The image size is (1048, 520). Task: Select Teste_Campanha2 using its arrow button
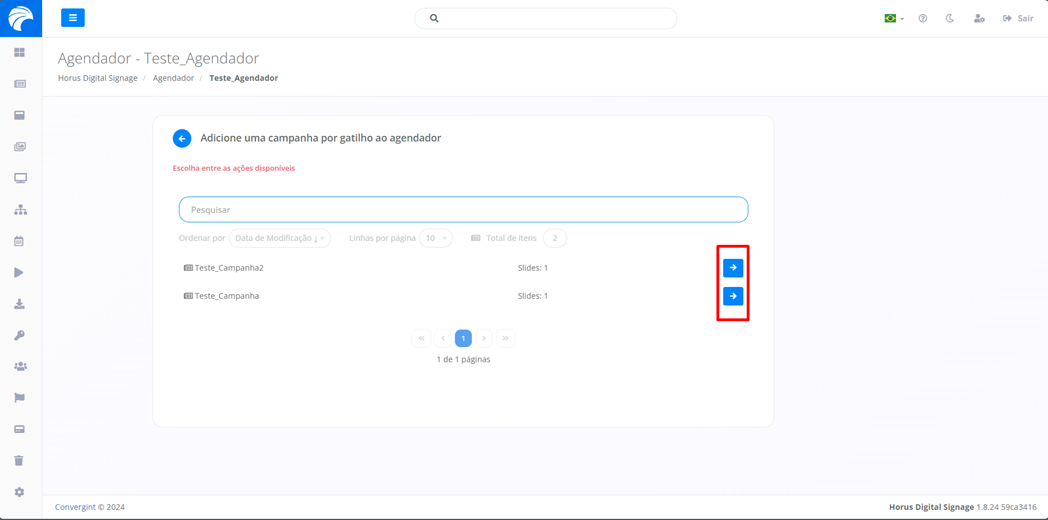click(733, 268)
